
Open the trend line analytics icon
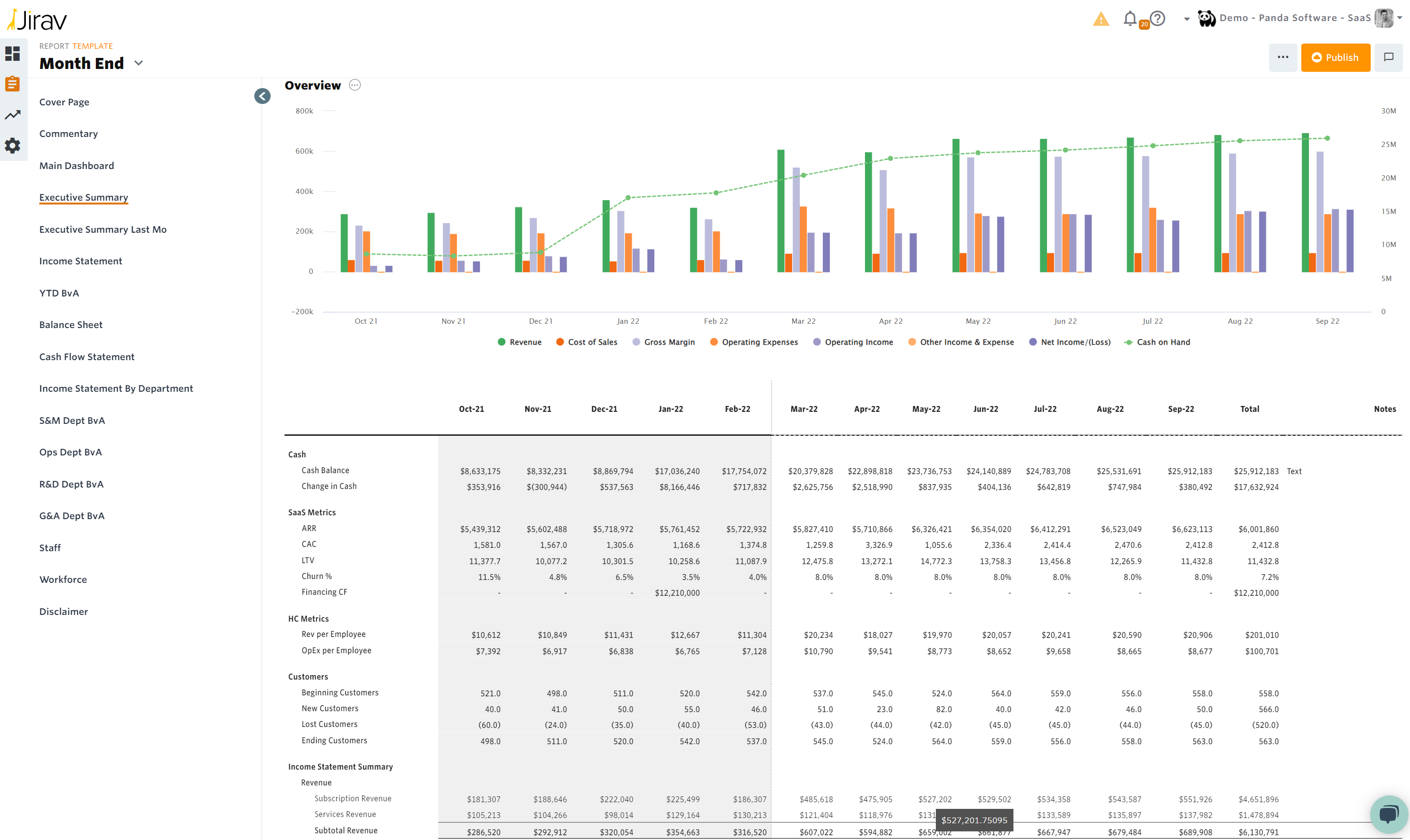point(12,115)
